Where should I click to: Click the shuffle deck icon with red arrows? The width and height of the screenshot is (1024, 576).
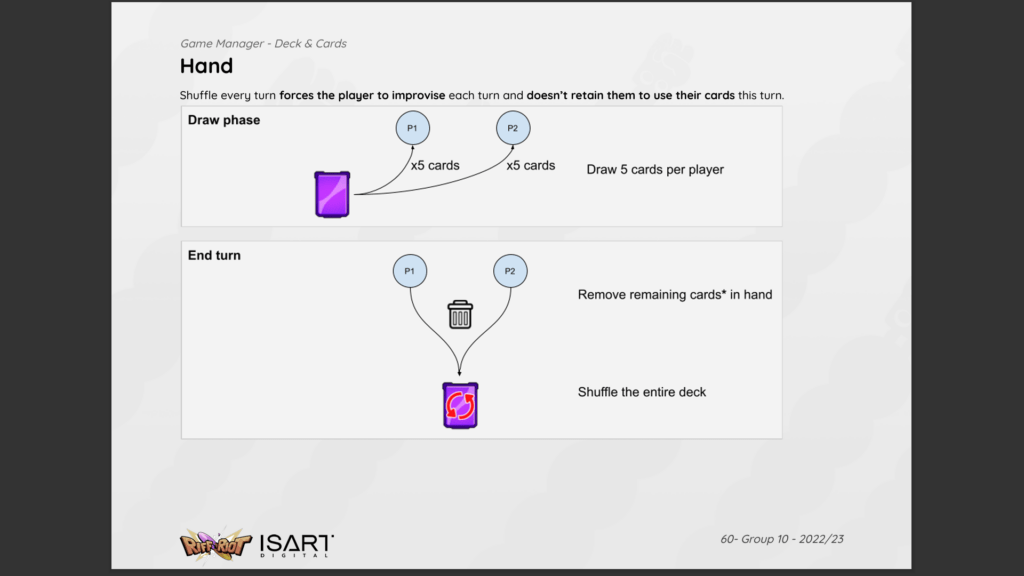pyautogui.click(x=460, y=405)
